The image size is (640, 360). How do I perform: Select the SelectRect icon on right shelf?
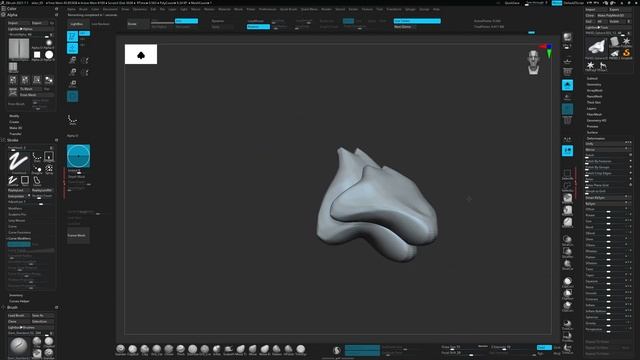click(x=567, y=174)
